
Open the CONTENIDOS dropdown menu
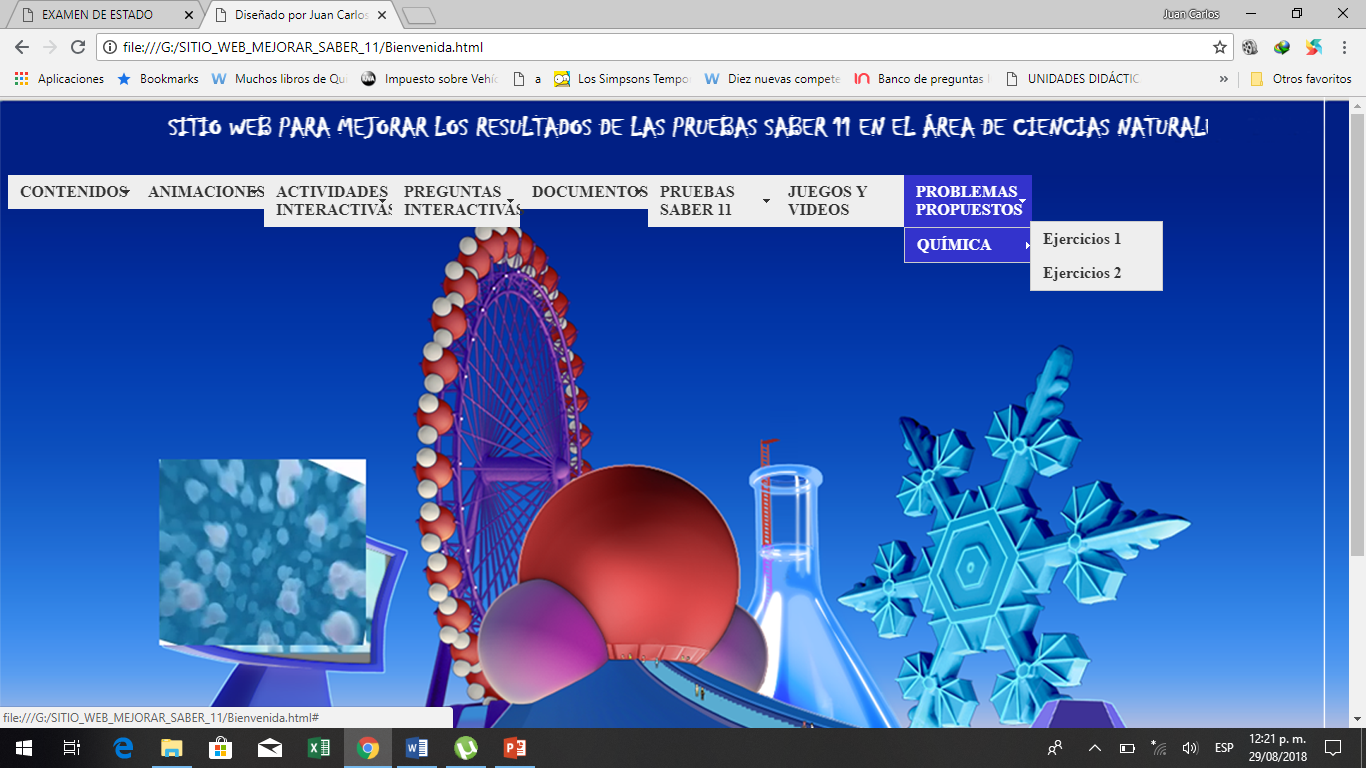[x=72, y=192]
